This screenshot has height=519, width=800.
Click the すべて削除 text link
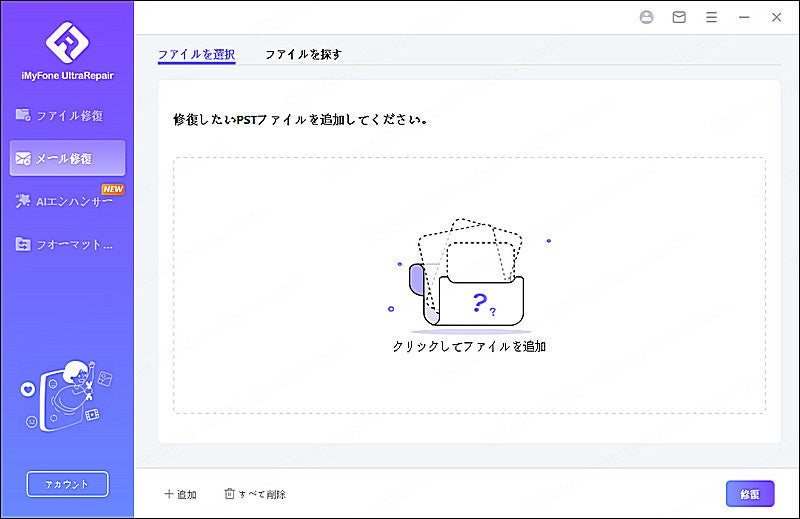(263, 494)
